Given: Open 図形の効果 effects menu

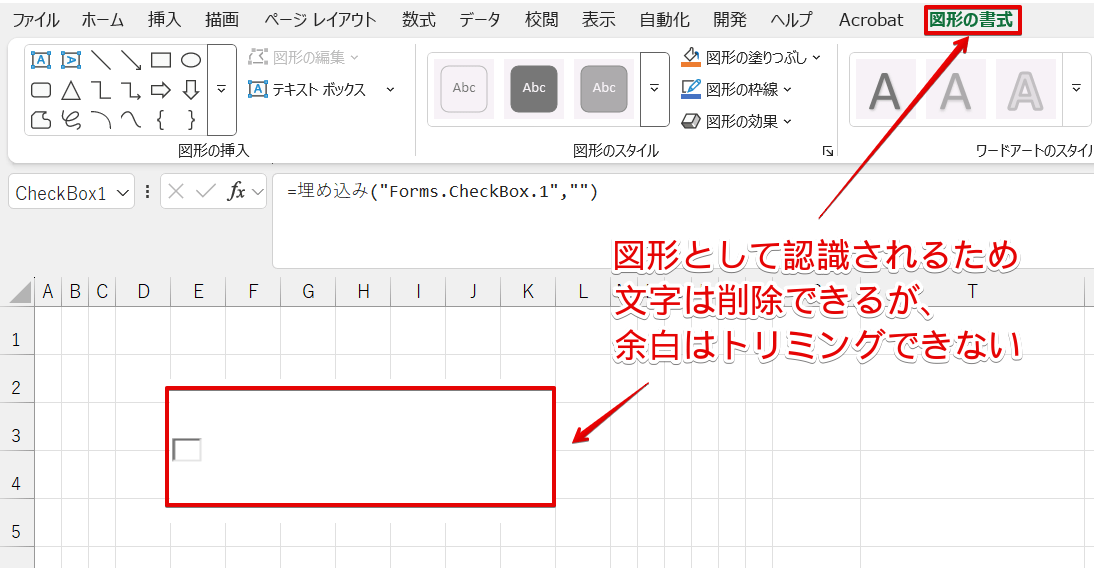Looking at the screenshot, I should pyautogui.click(x=737, y=121).
